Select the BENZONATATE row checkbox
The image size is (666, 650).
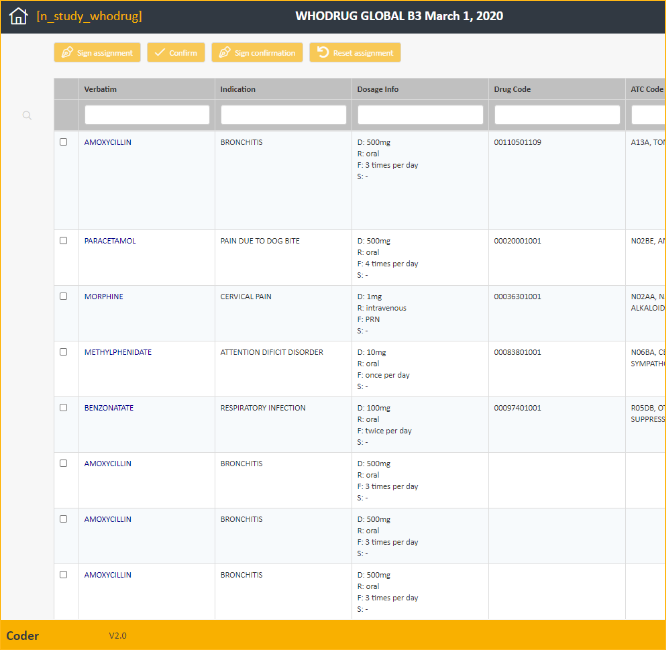(64, 408)
